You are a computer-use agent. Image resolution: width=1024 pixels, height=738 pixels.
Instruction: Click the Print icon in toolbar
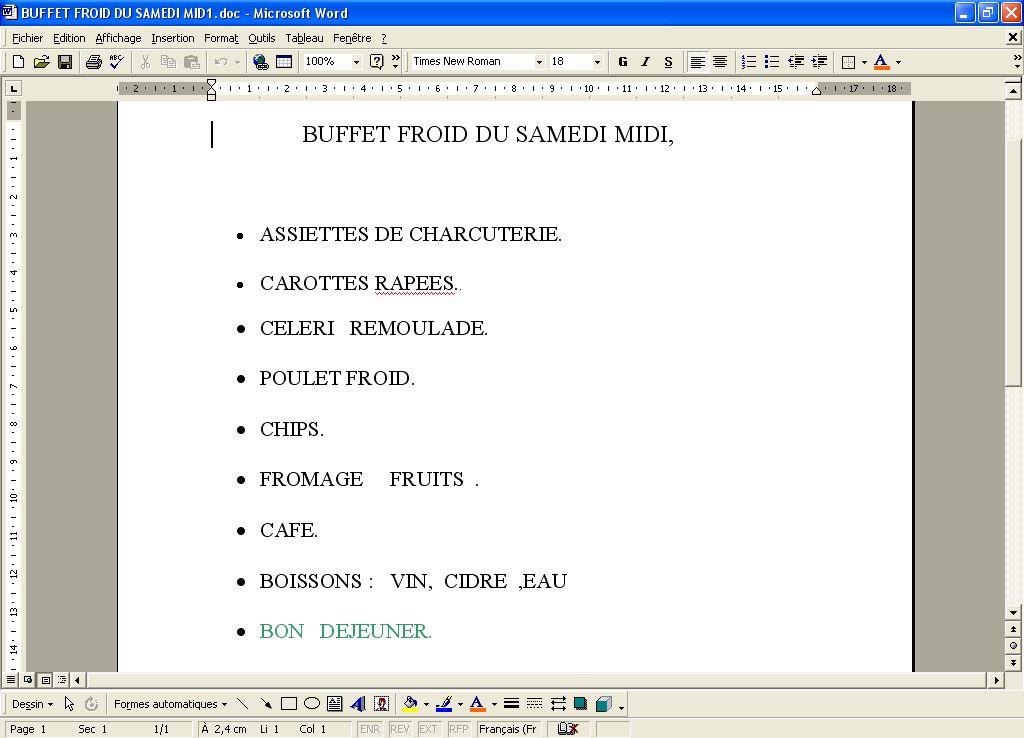click(x=93, y=62)
